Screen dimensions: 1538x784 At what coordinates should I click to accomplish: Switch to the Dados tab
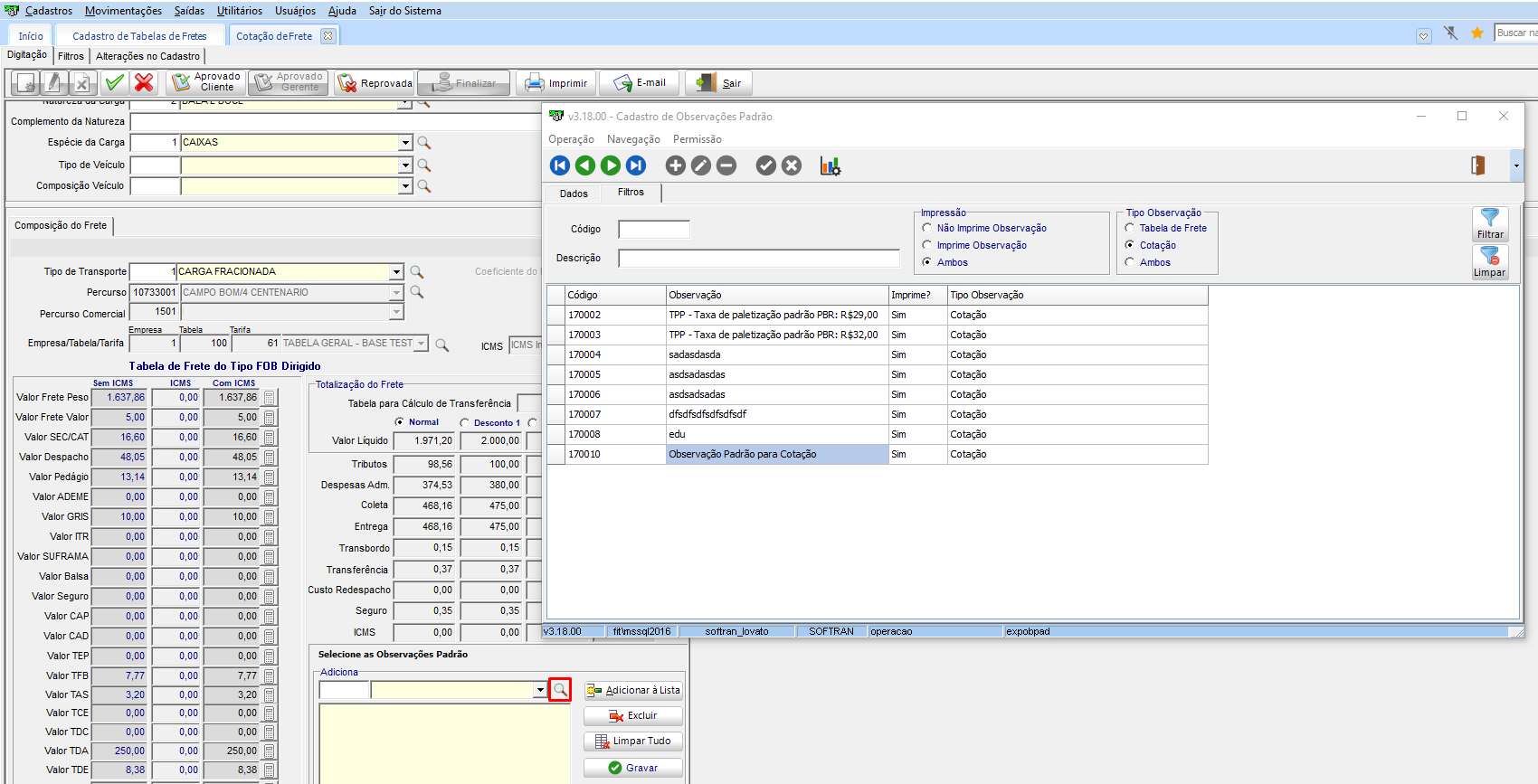(574, 194)
